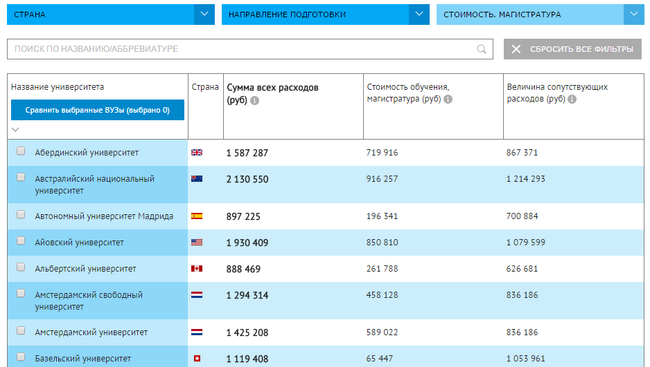650x367 pixels.
Task: Select checkbox for Автономный университет Мадрида
Action: point(20,214)
